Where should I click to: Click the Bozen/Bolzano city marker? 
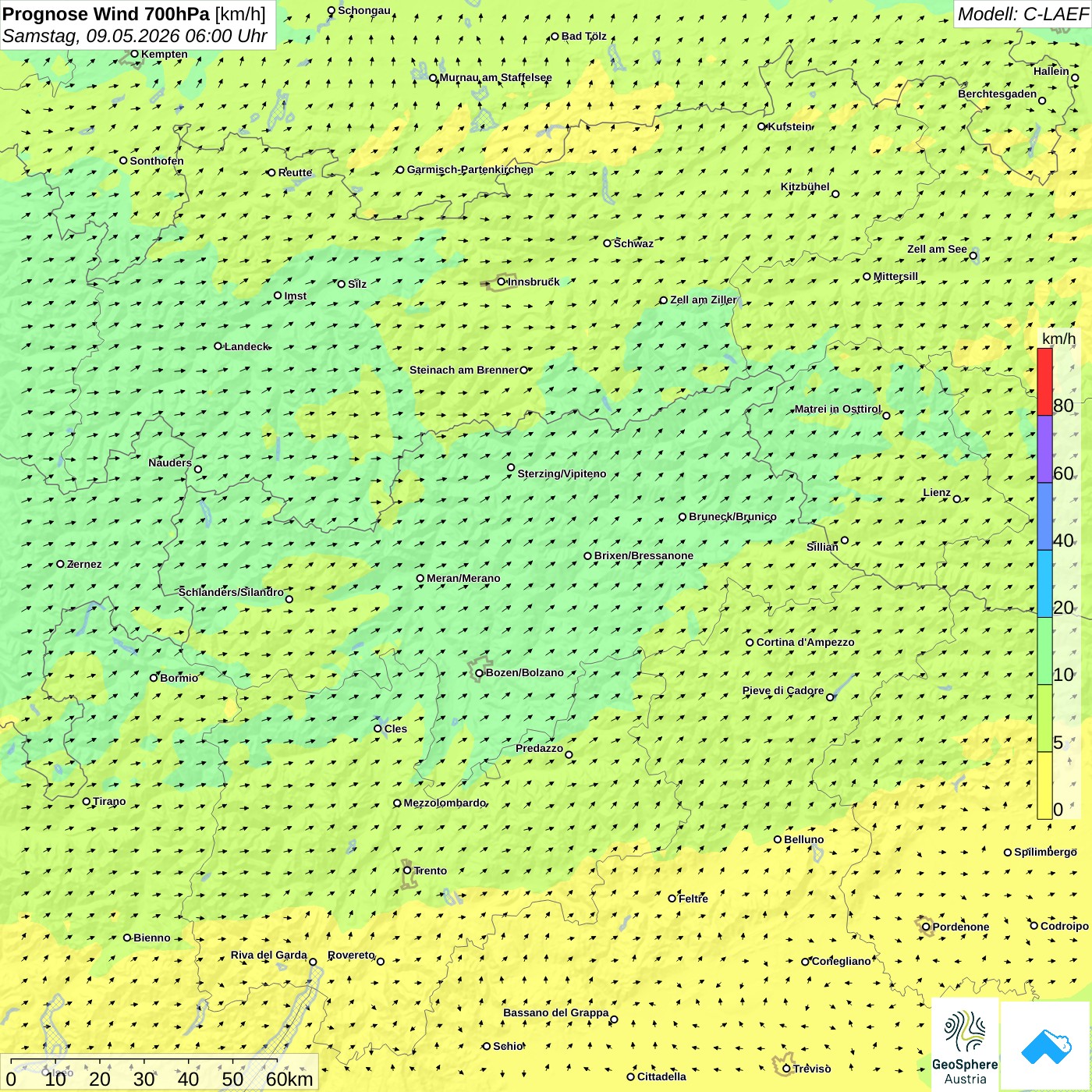point(480,673)
